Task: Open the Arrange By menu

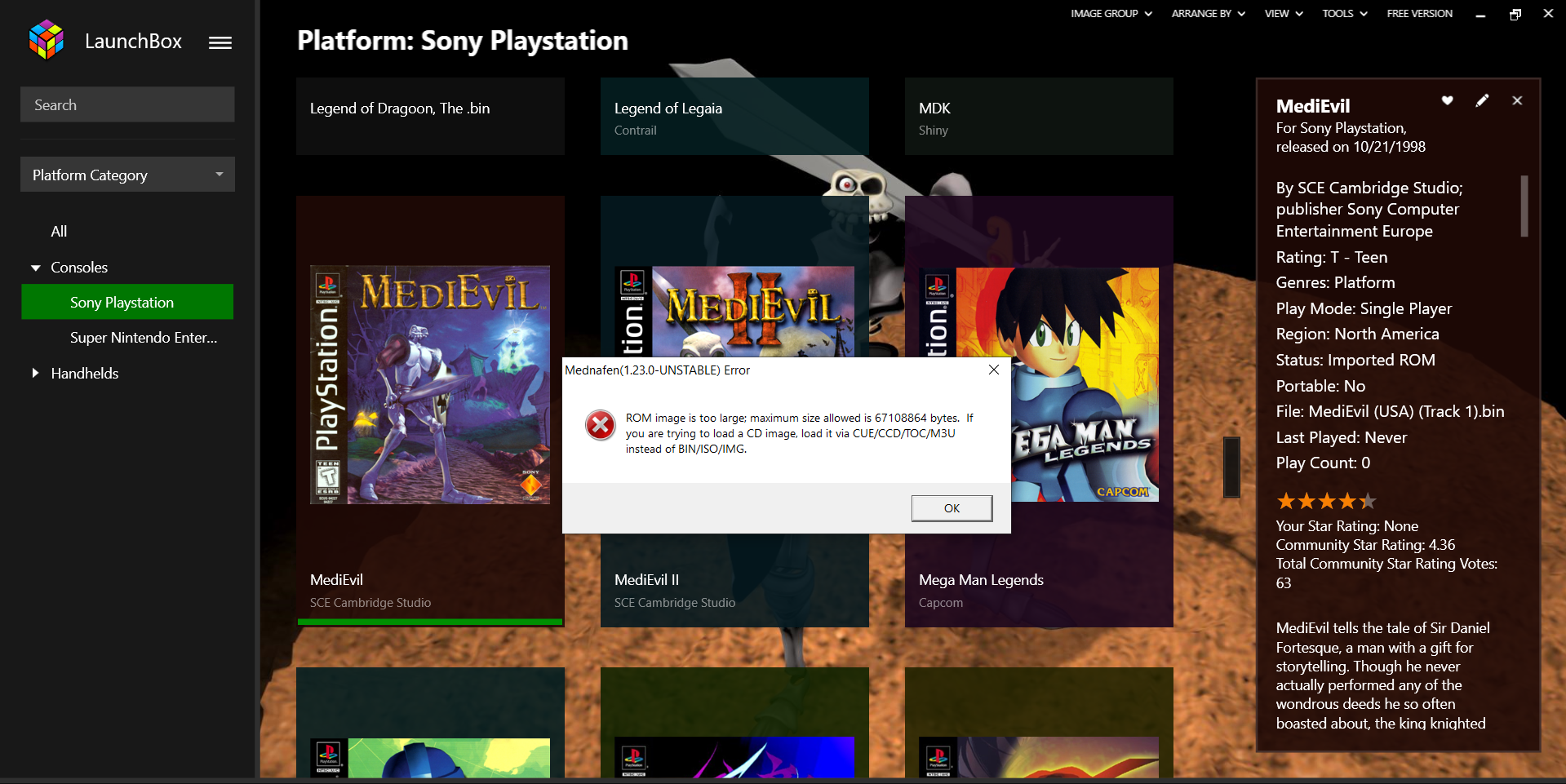Action: [1209, 14]
